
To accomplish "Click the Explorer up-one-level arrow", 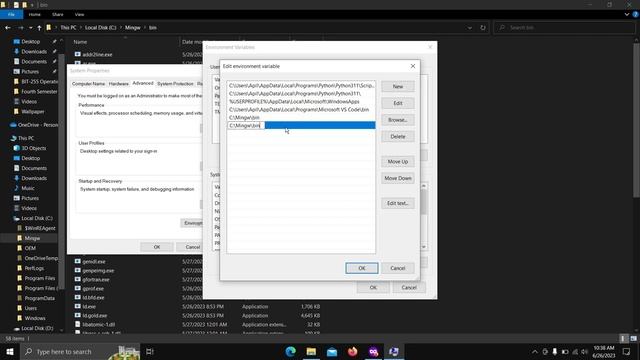I will tap(39, 28).
